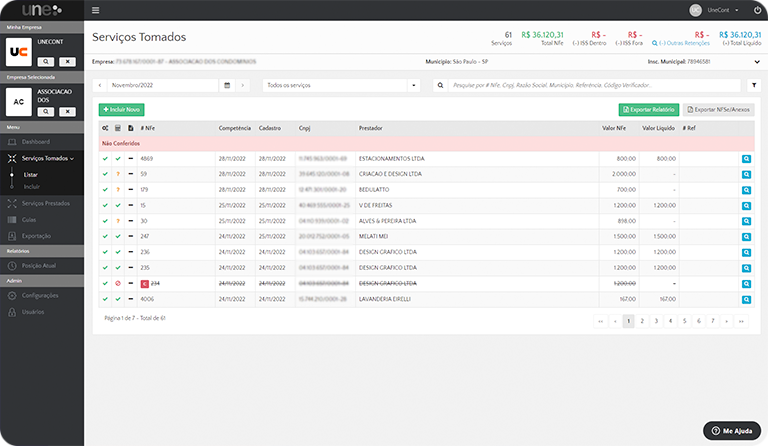Open details for LAVANDERIA EIRELLI row

[x=746, y=299]
